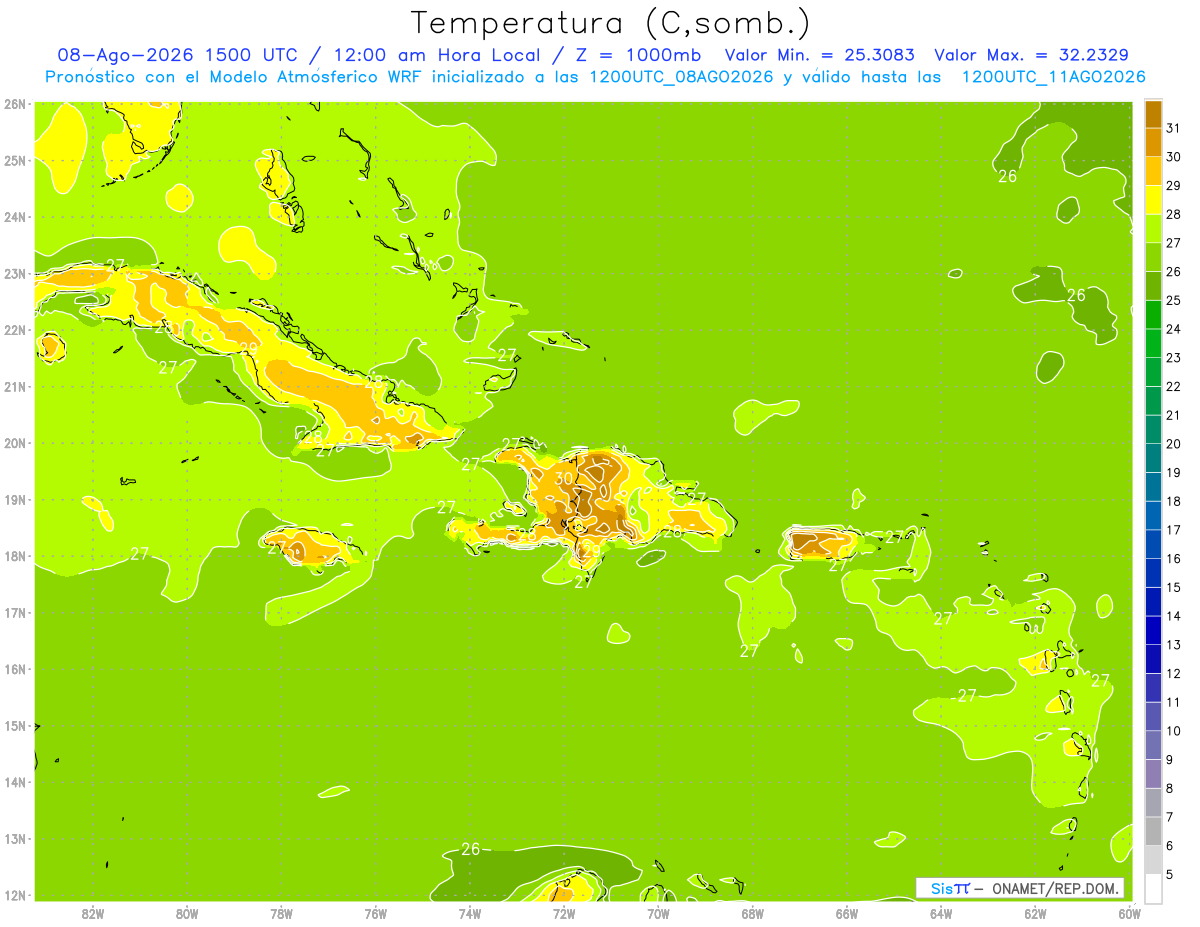Click the 17N latitude axis label
Viewport: 1200px width, 927px height.
15,612
